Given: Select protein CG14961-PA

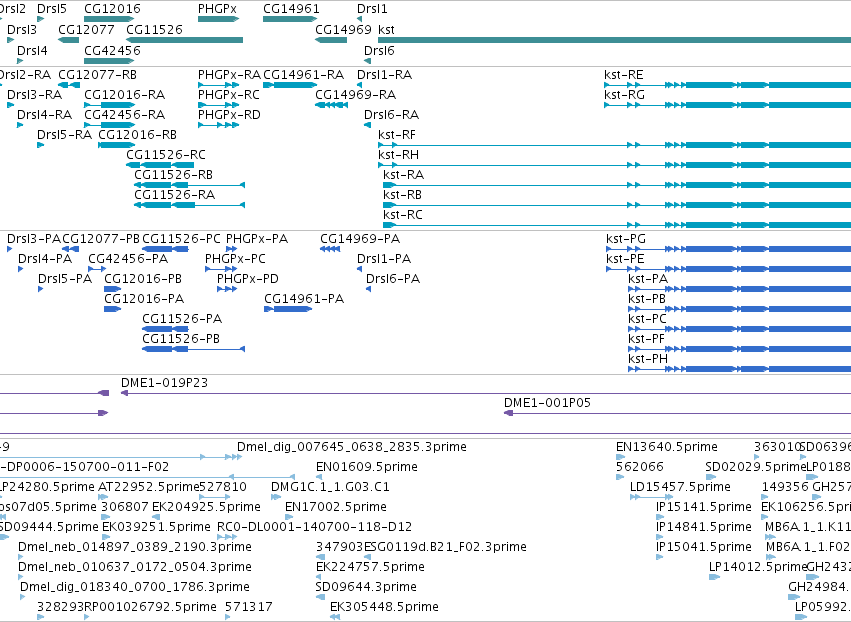Looking at the screenshot, I should [304, 299].
